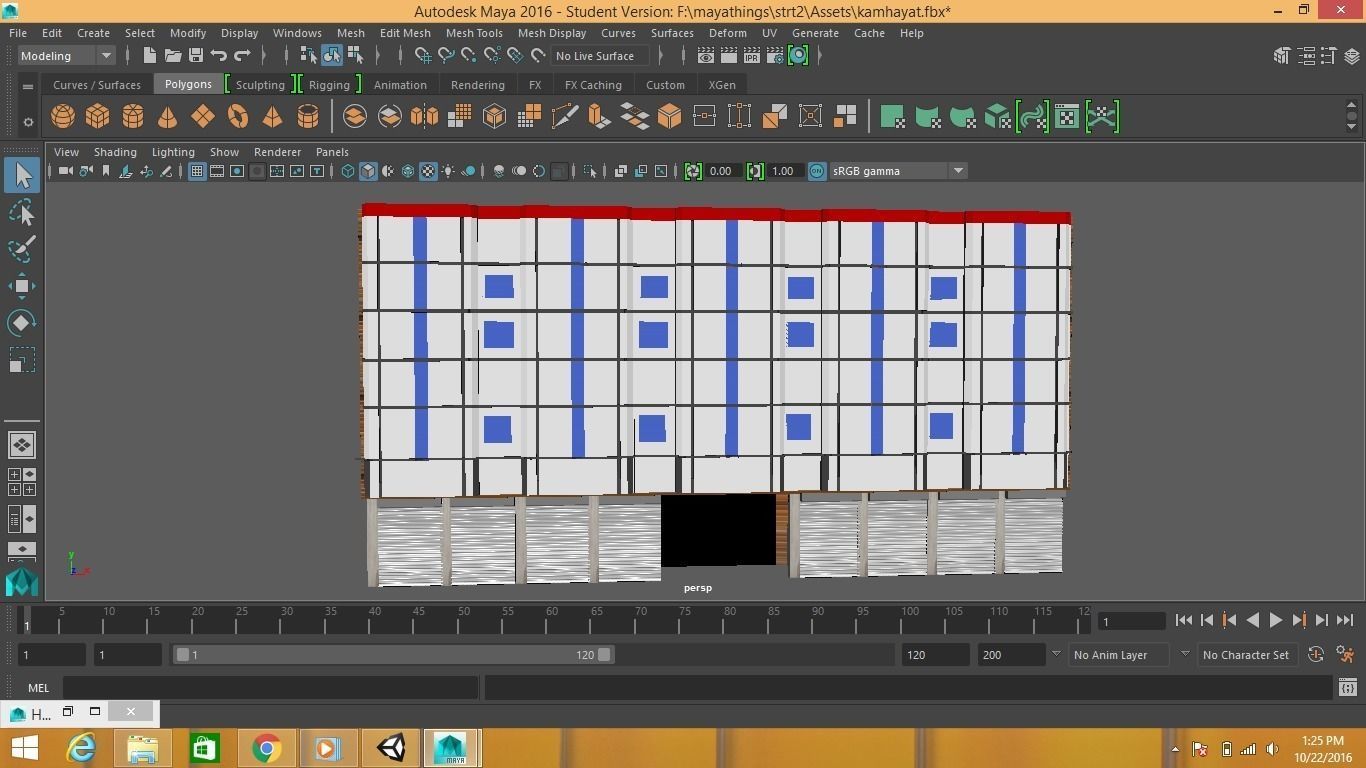Open the shelf options gear menu

click(x=28, y=123)
